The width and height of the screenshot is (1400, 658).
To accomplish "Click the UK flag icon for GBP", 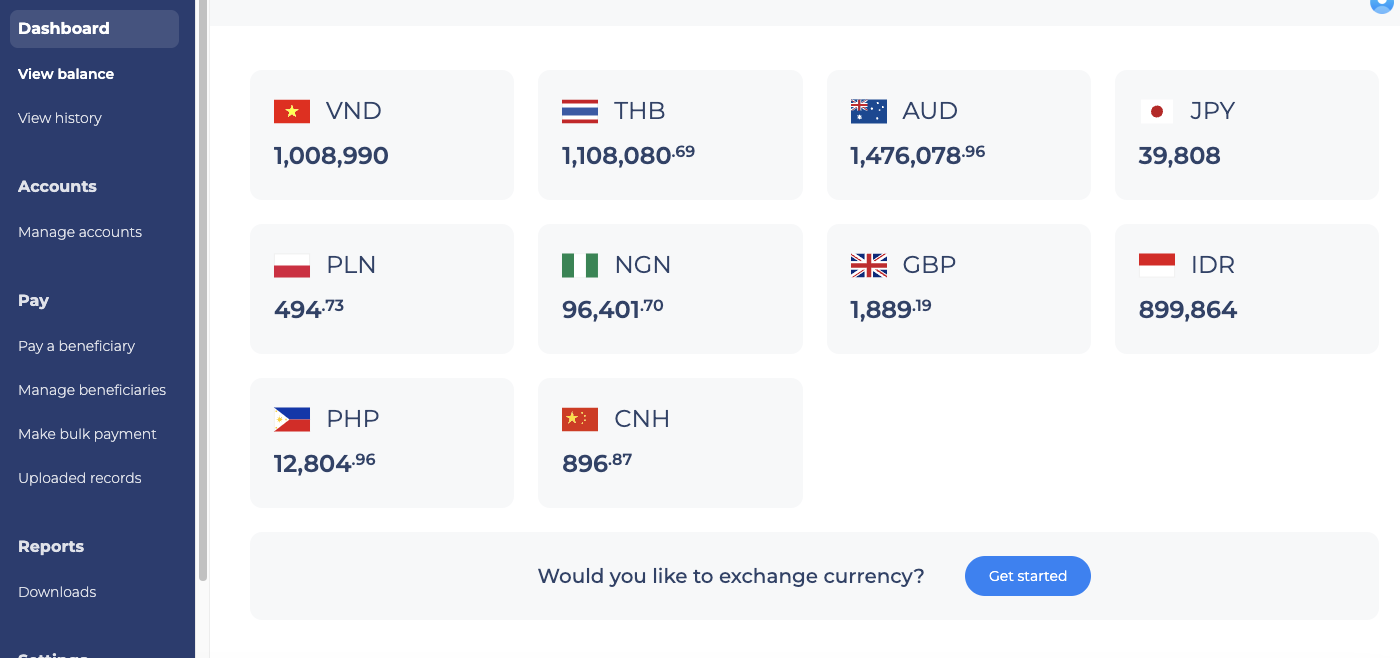I will pyautogui.click(x=869, y=265).
